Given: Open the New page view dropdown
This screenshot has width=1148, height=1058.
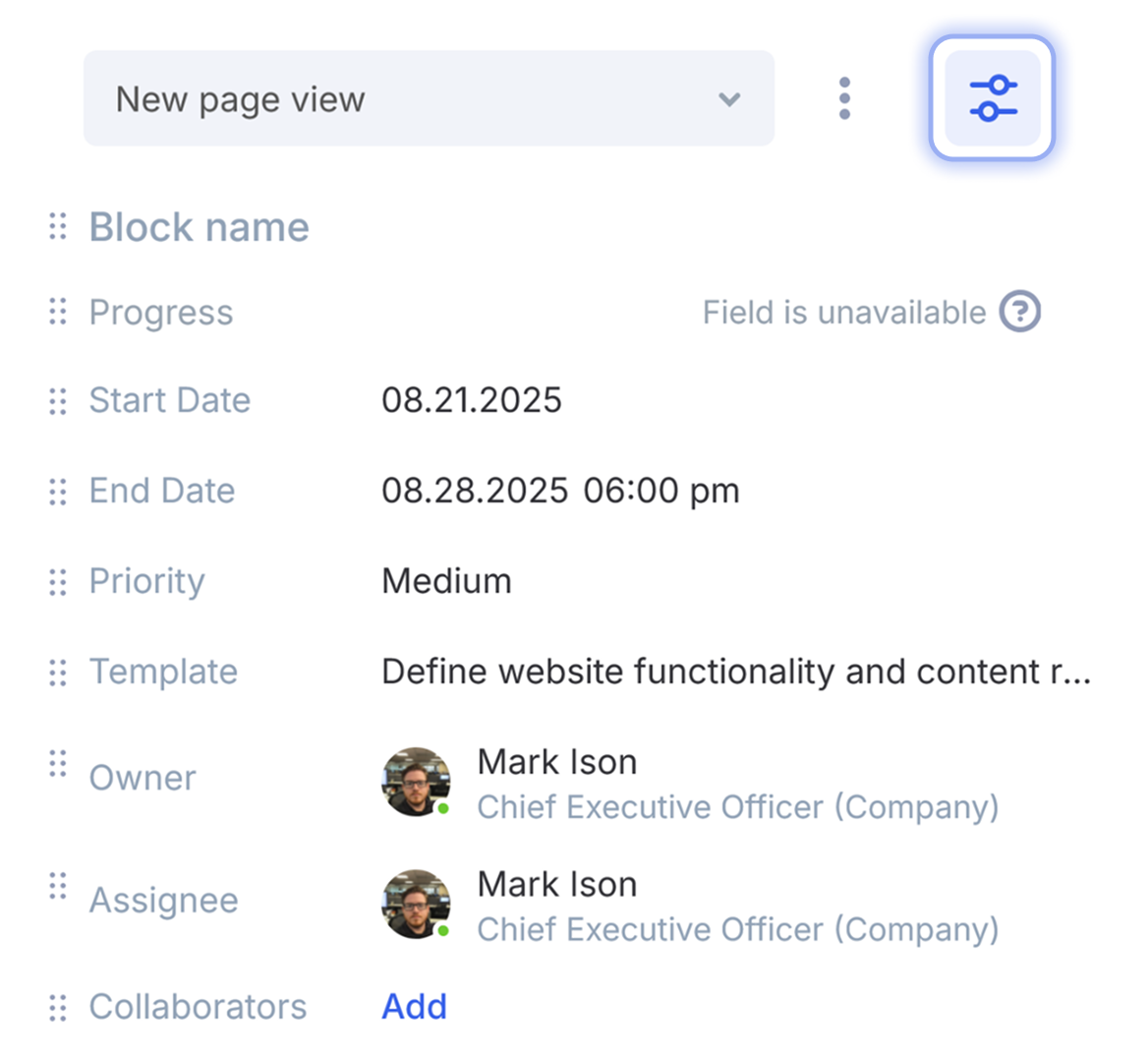Looking at the screenshot, I should coord(429,98).
